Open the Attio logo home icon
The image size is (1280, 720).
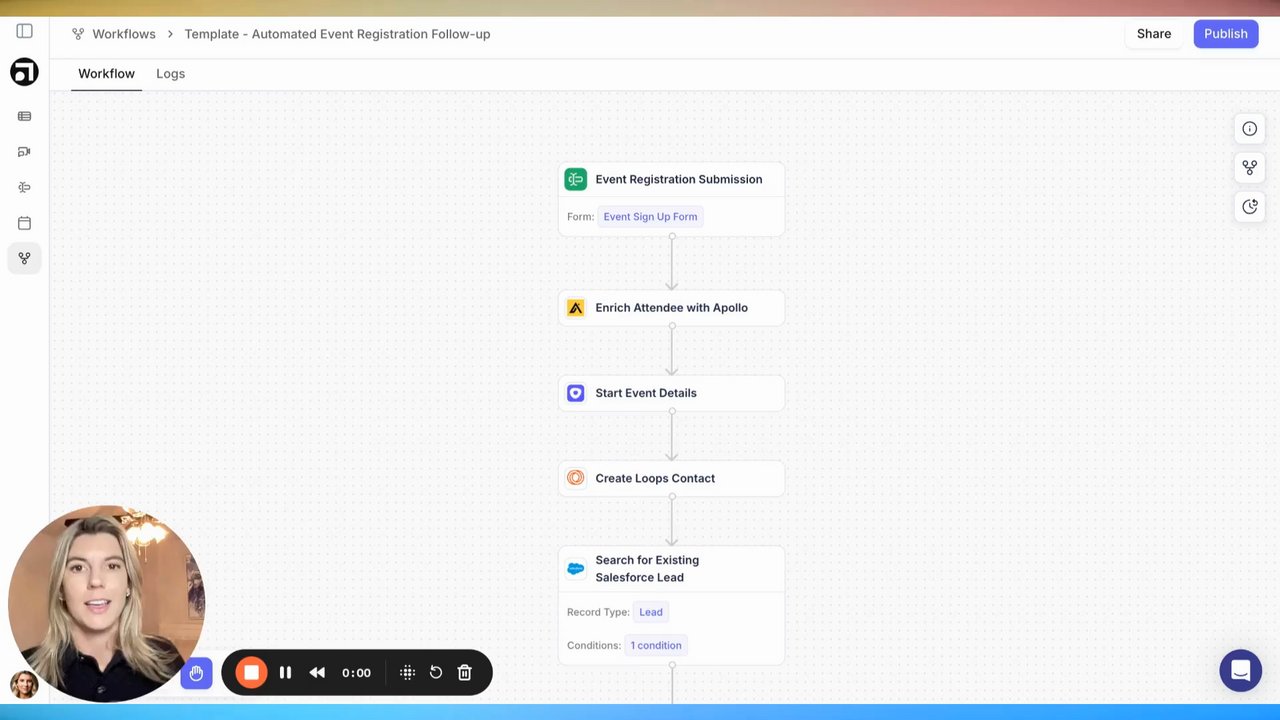click(24, 72)
